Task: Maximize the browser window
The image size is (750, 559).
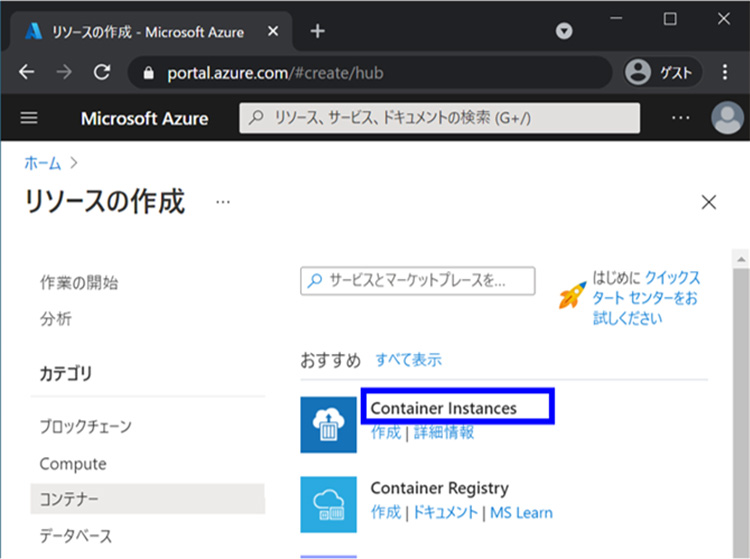Action: (x=670, y=19)
